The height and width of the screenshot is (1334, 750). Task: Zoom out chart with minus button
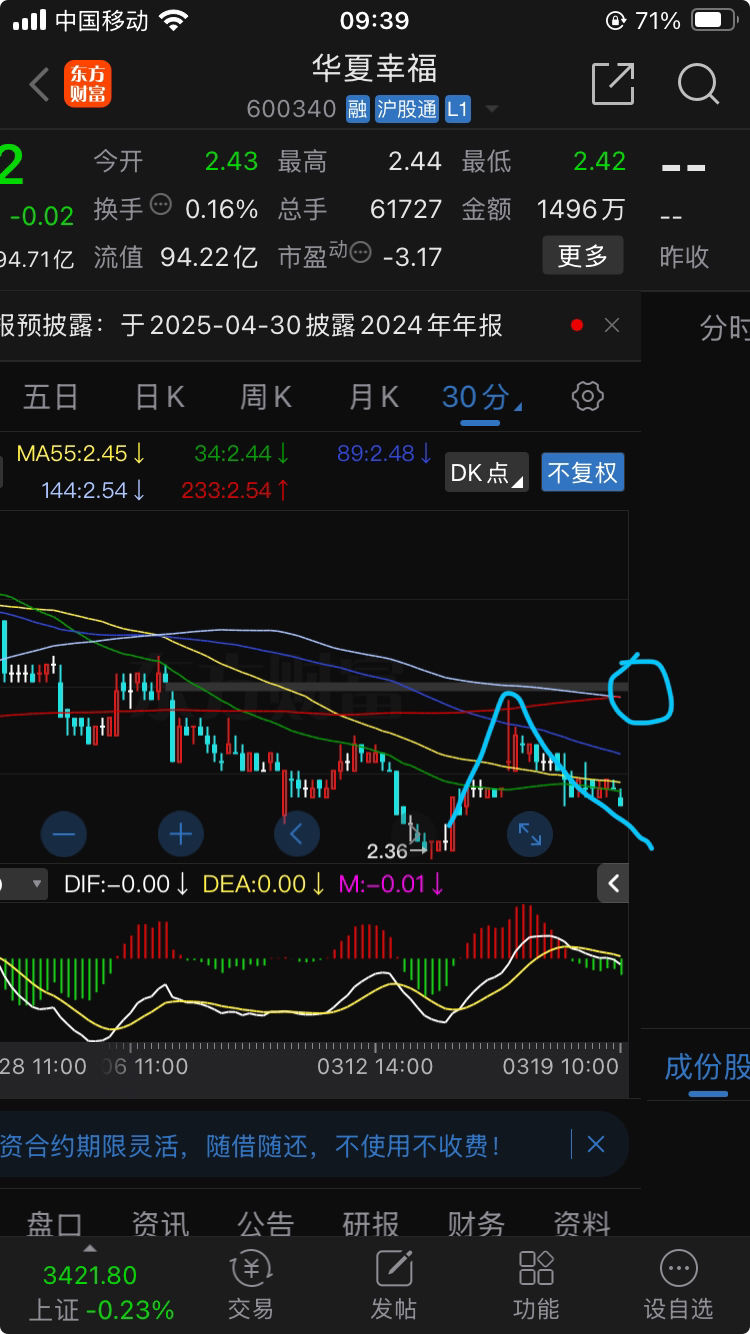64,834
